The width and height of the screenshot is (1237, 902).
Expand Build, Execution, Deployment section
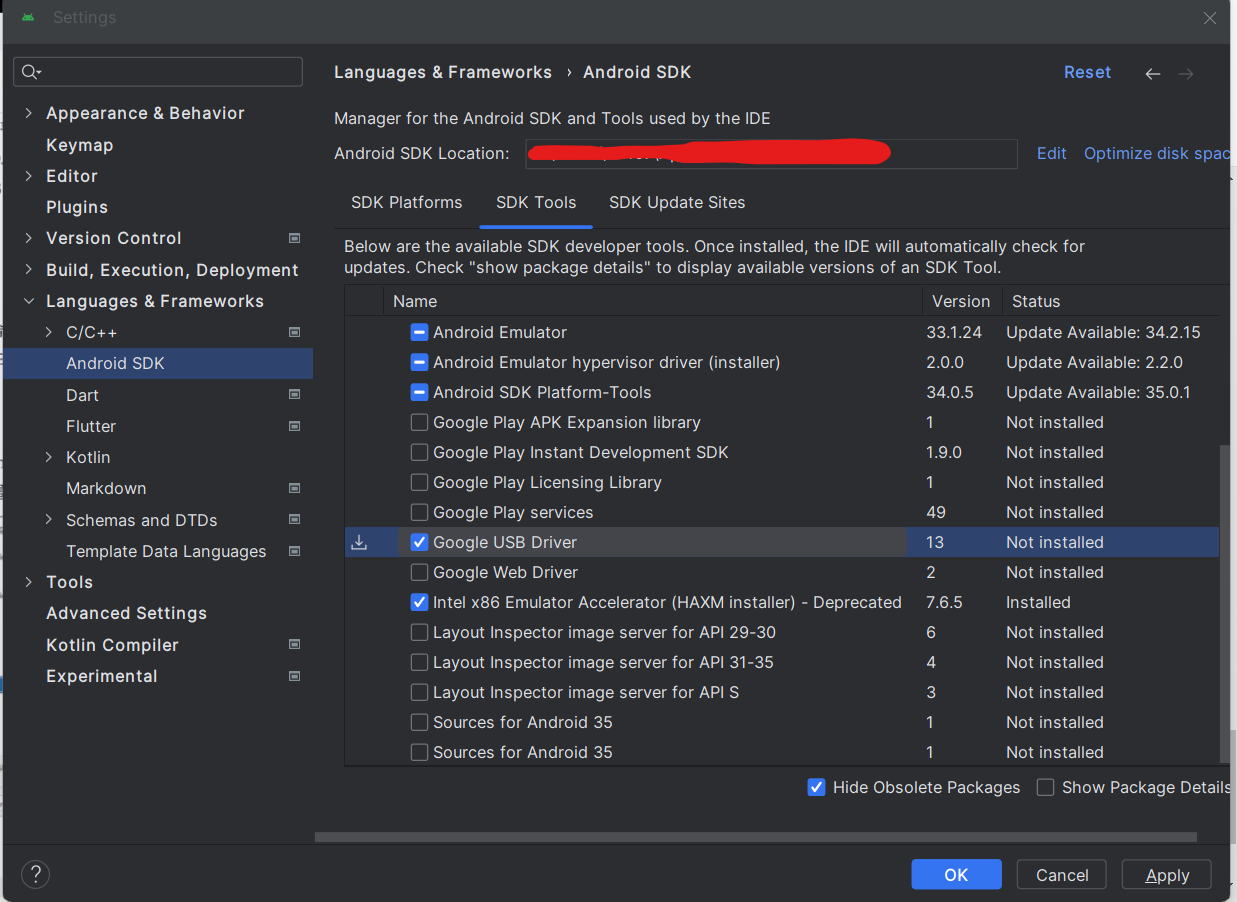coord(28,270)
